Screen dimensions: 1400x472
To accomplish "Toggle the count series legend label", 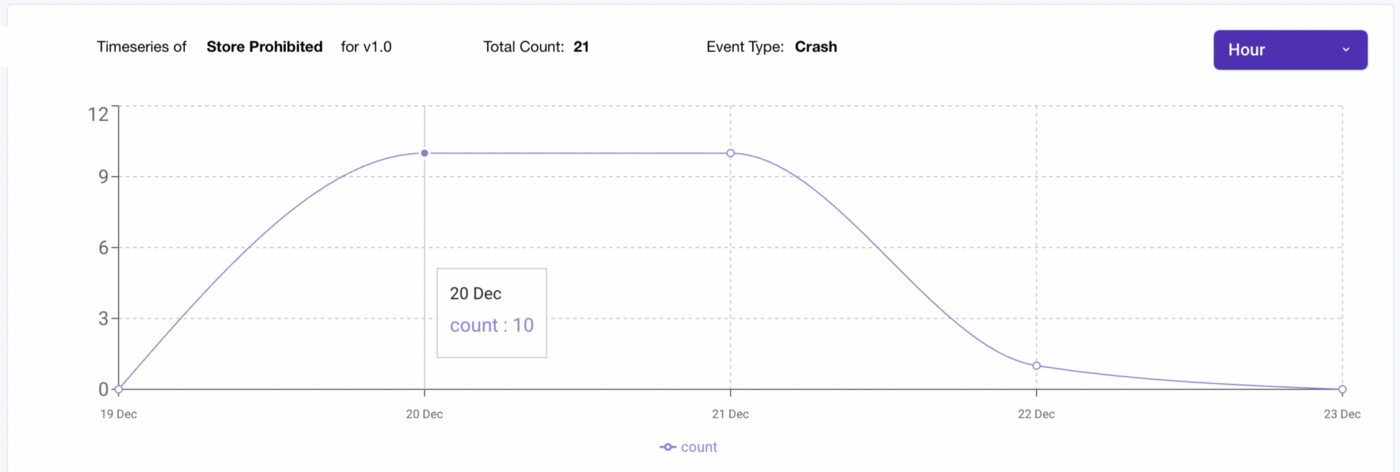I will point(699,447).
